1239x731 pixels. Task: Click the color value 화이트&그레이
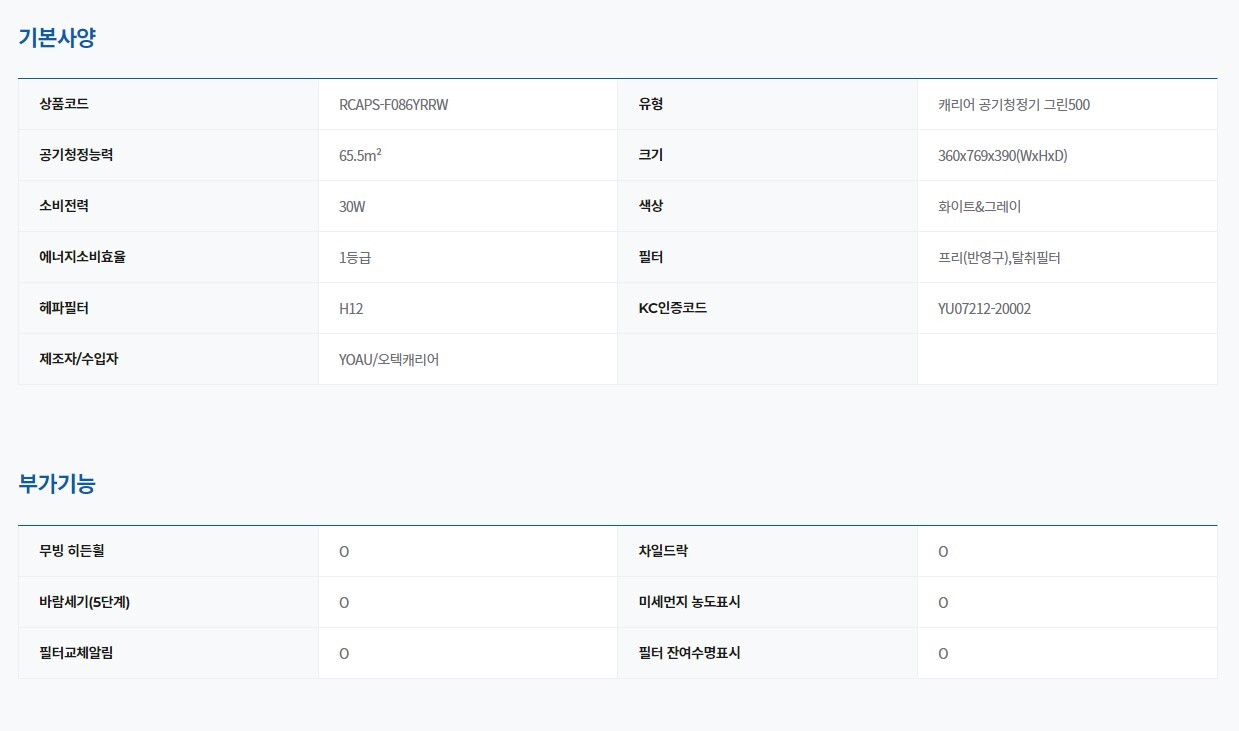click(x=979, y=207)
